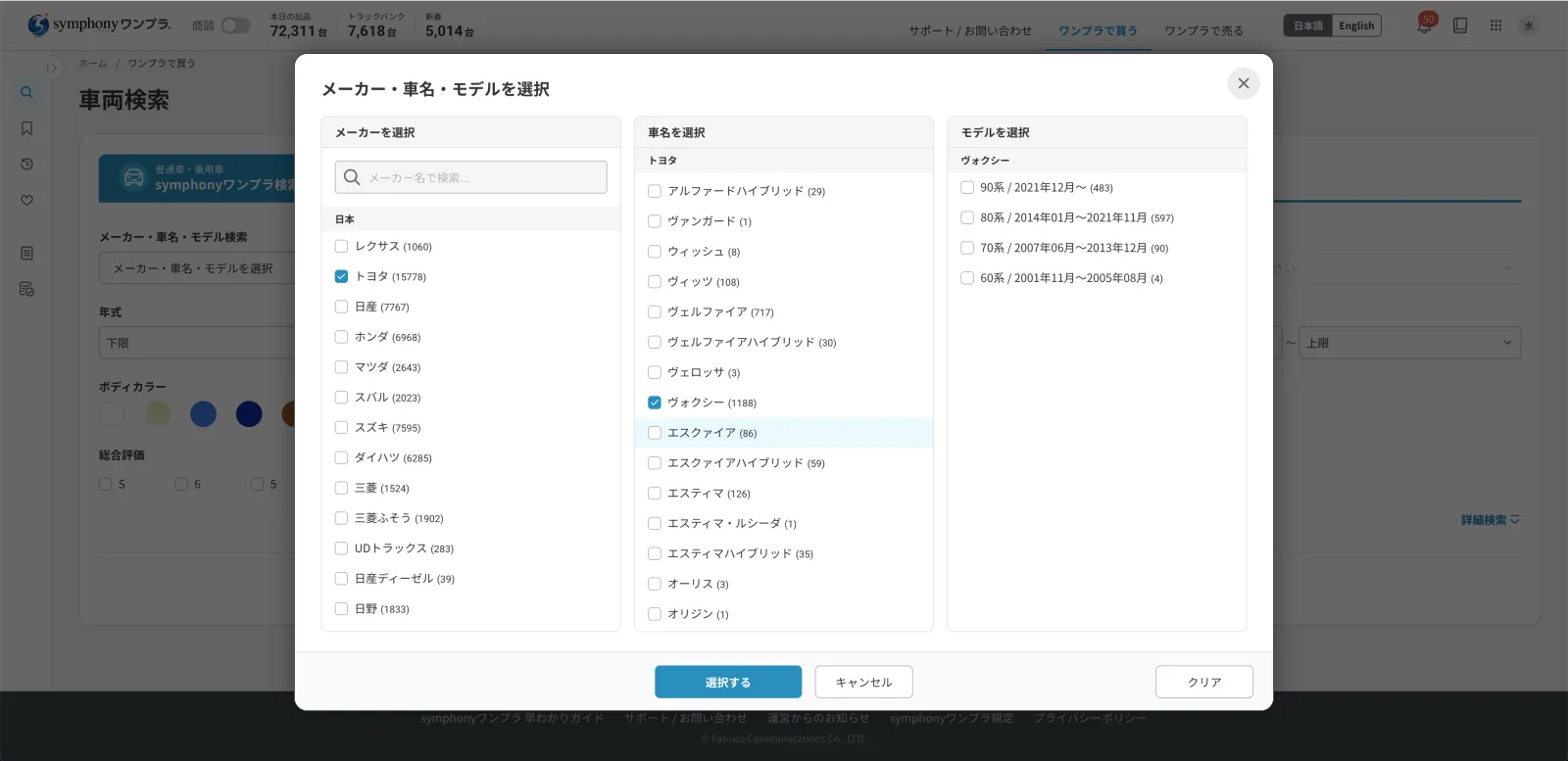
Task: Open the ワンプラで買う tab
Action: (1098, 30)
